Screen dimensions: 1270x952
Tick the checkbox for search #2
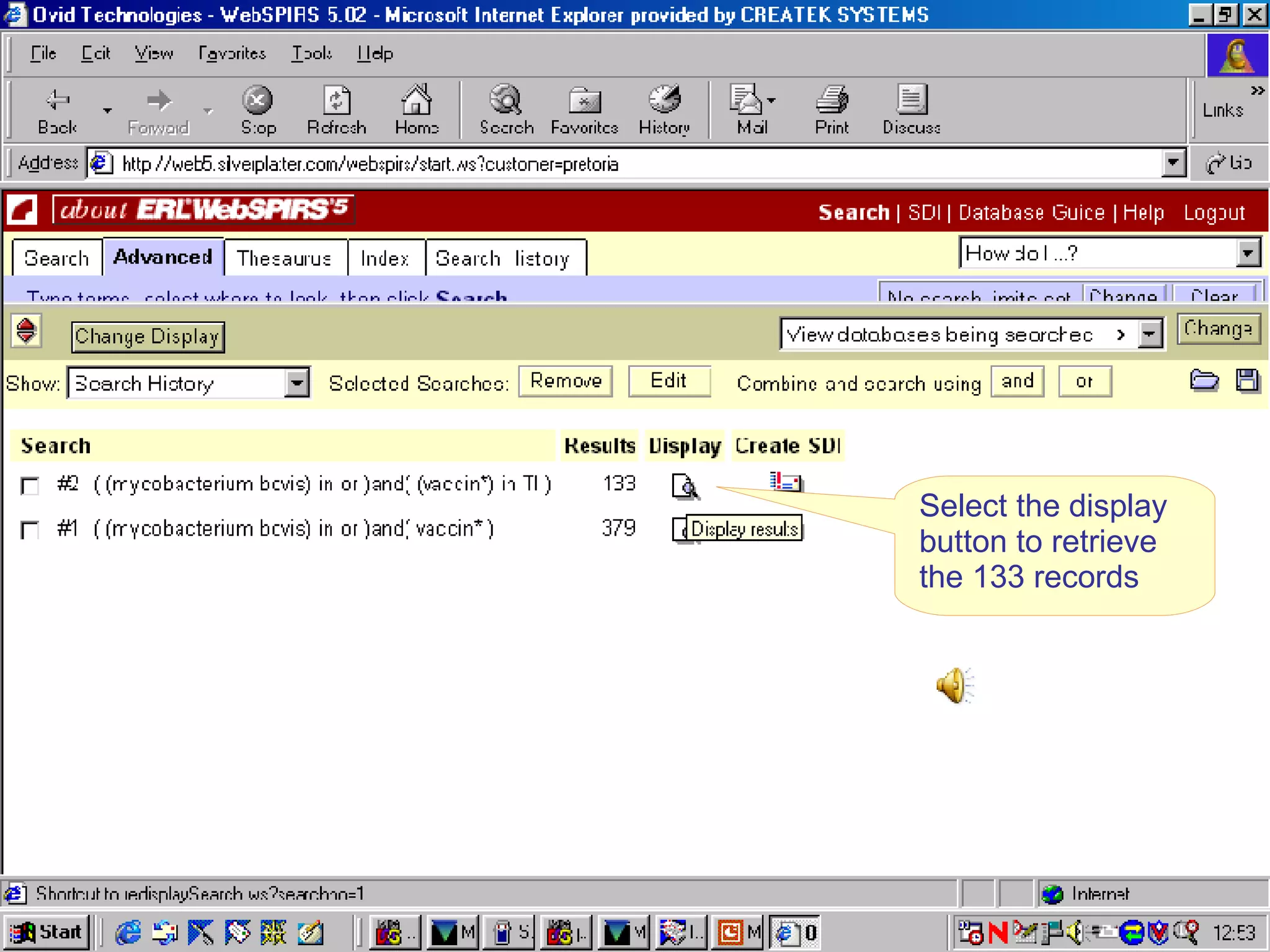coord(29,485)
